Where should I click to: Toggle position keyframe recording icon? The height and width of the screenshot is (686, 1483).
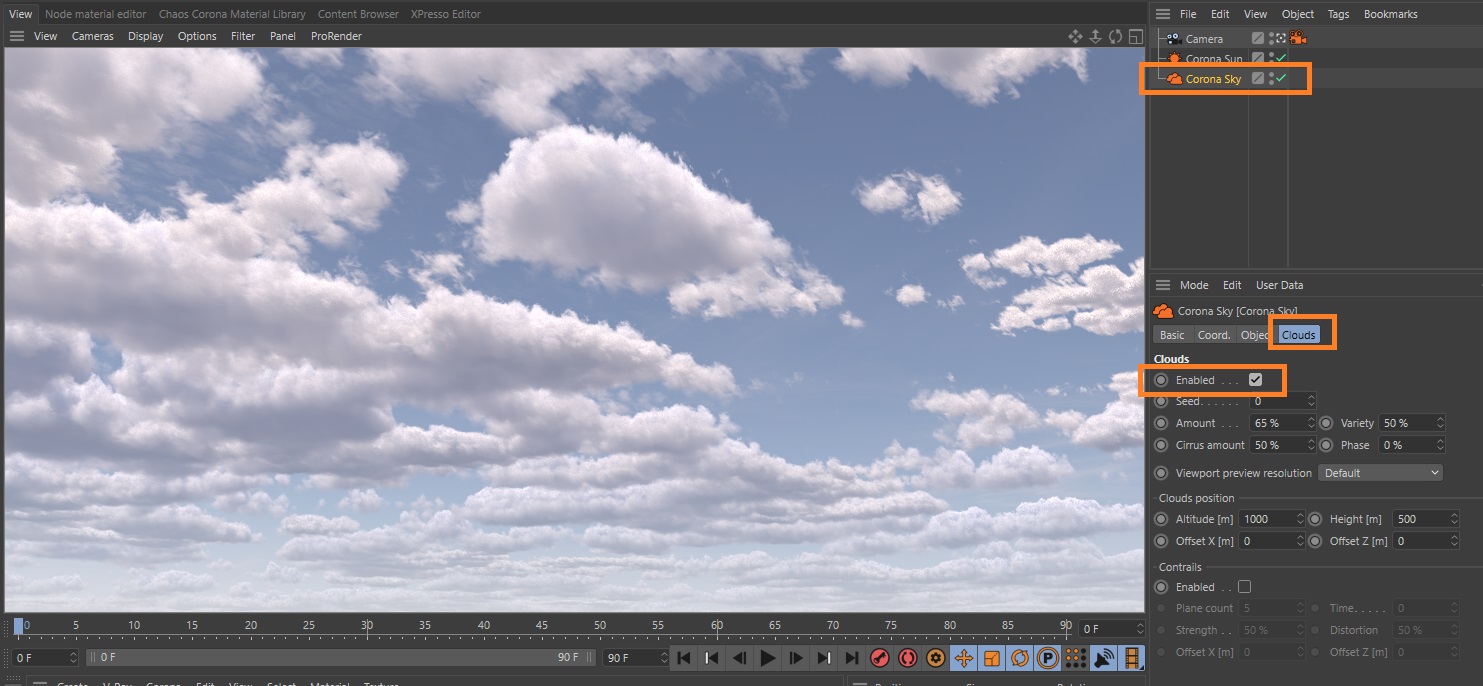pos(963,658)
